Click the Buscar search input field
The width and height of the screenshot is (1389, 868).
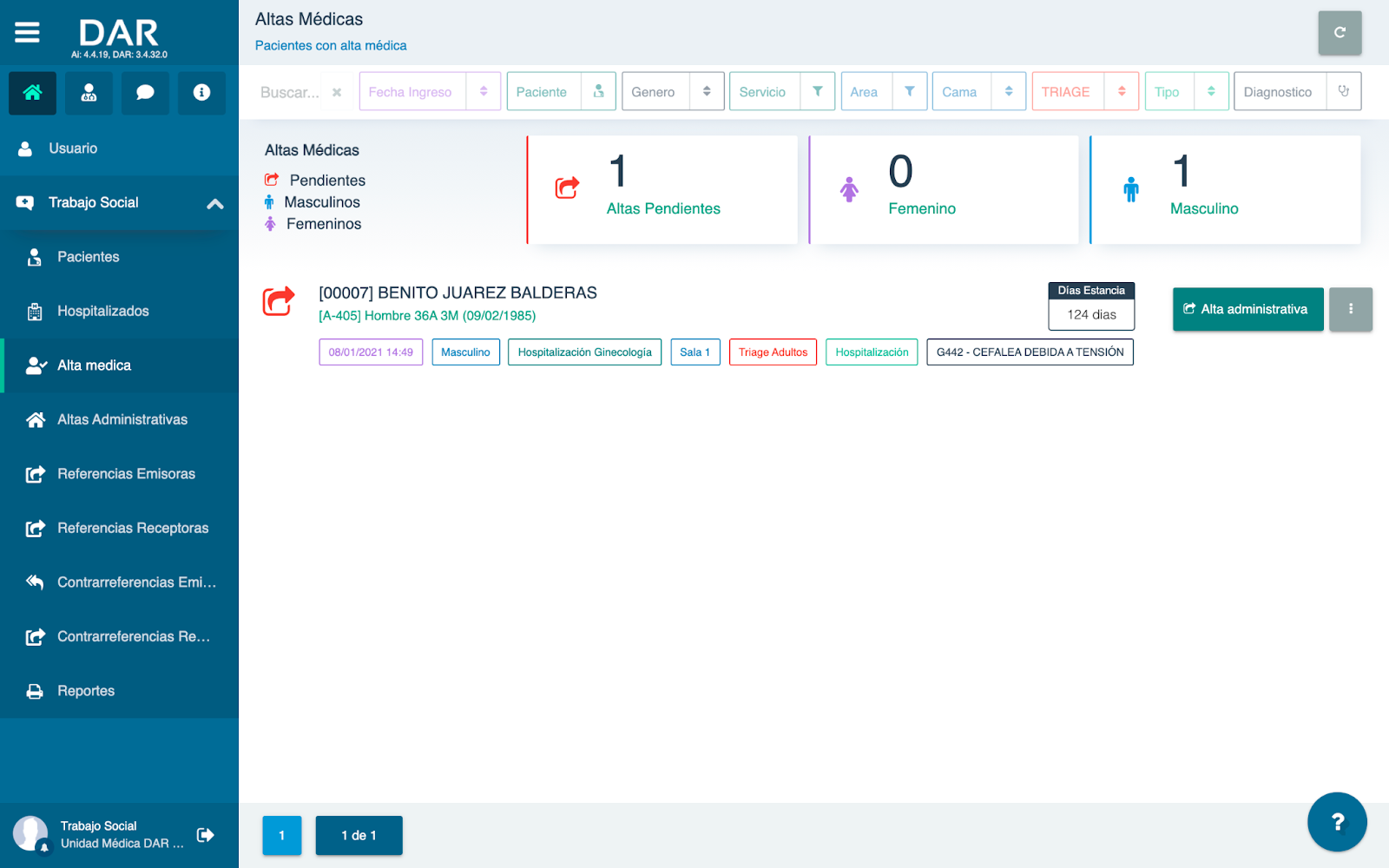[290, 93]
